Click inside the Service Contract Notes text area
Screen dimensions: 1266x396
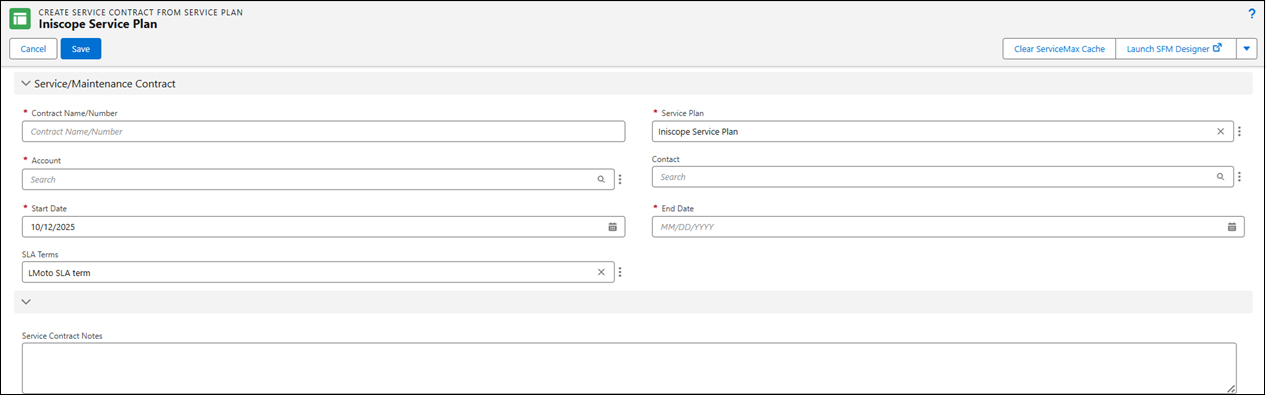click(x=629, y=368)
